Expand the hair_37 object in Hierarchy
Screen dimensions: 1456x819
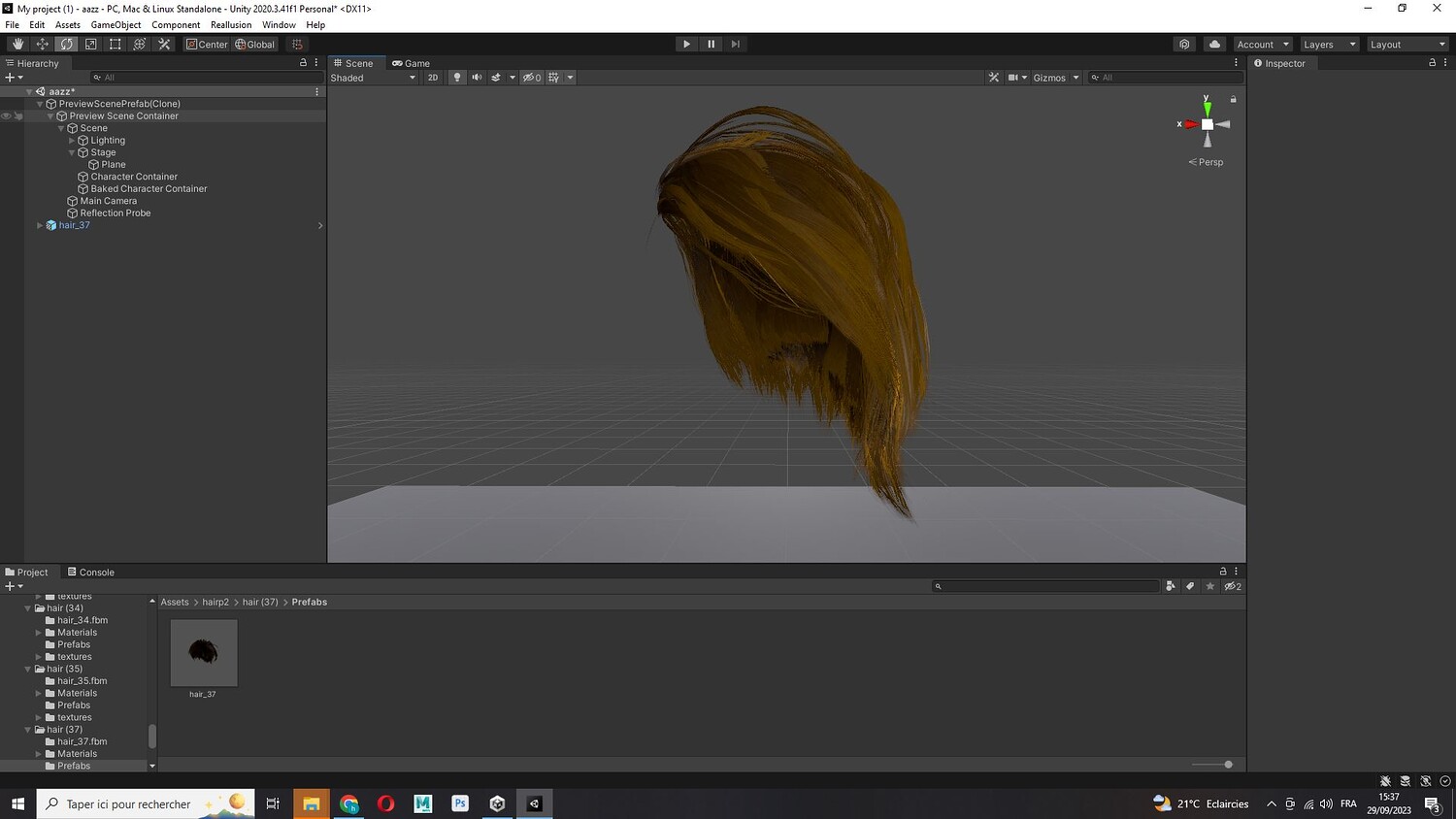40,225
